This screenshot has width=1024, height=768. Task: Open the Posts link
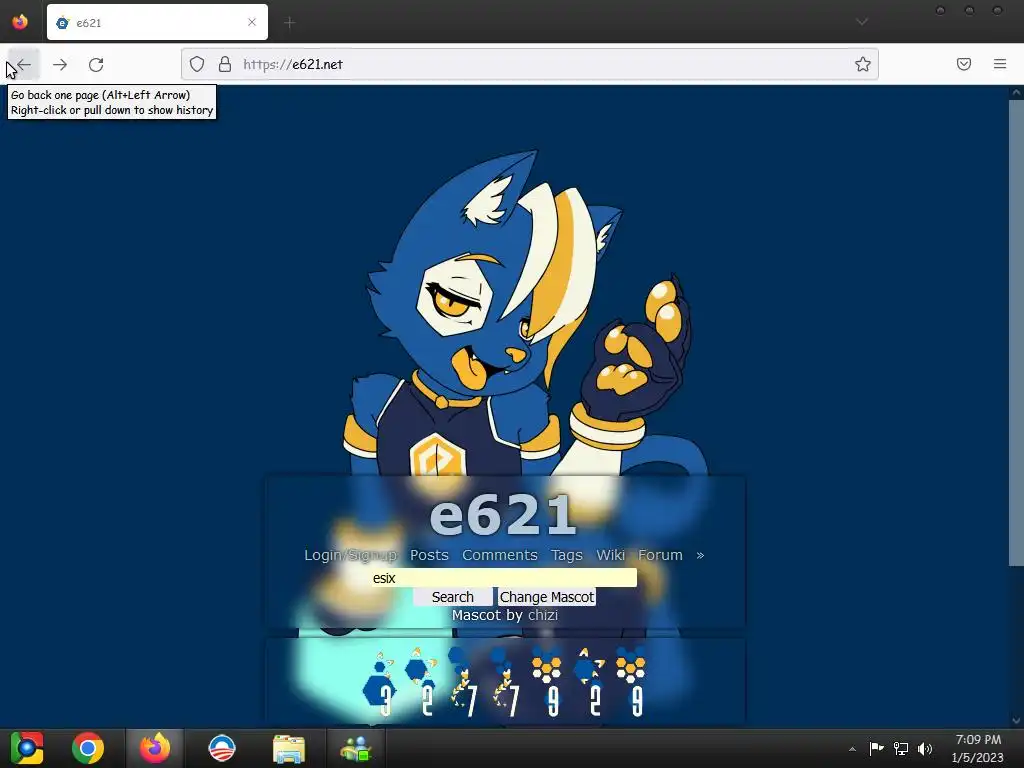pyautogui.click(x=429, y=555)
